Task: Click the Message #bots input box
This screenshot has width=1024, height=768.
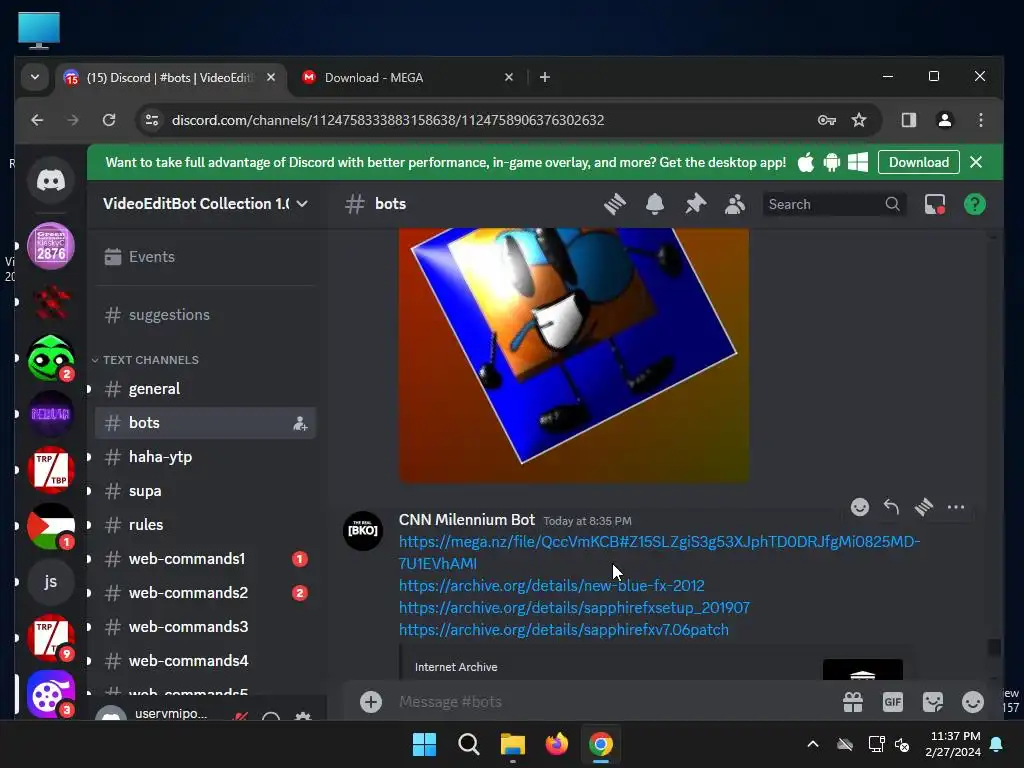Action: 614,701
